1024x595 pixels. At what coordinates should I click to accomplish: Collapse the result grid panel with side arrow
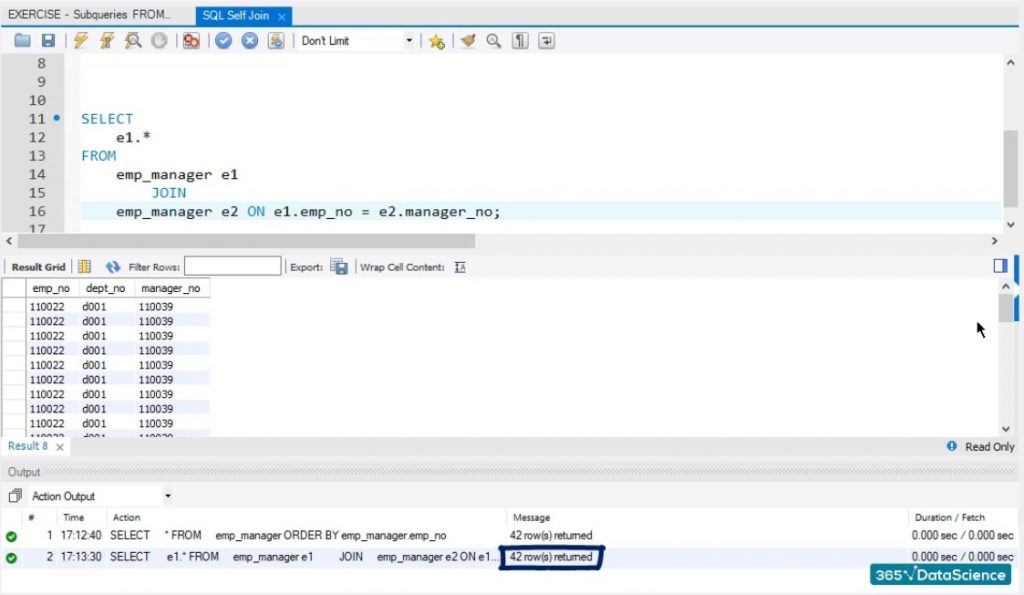point(998,265)
